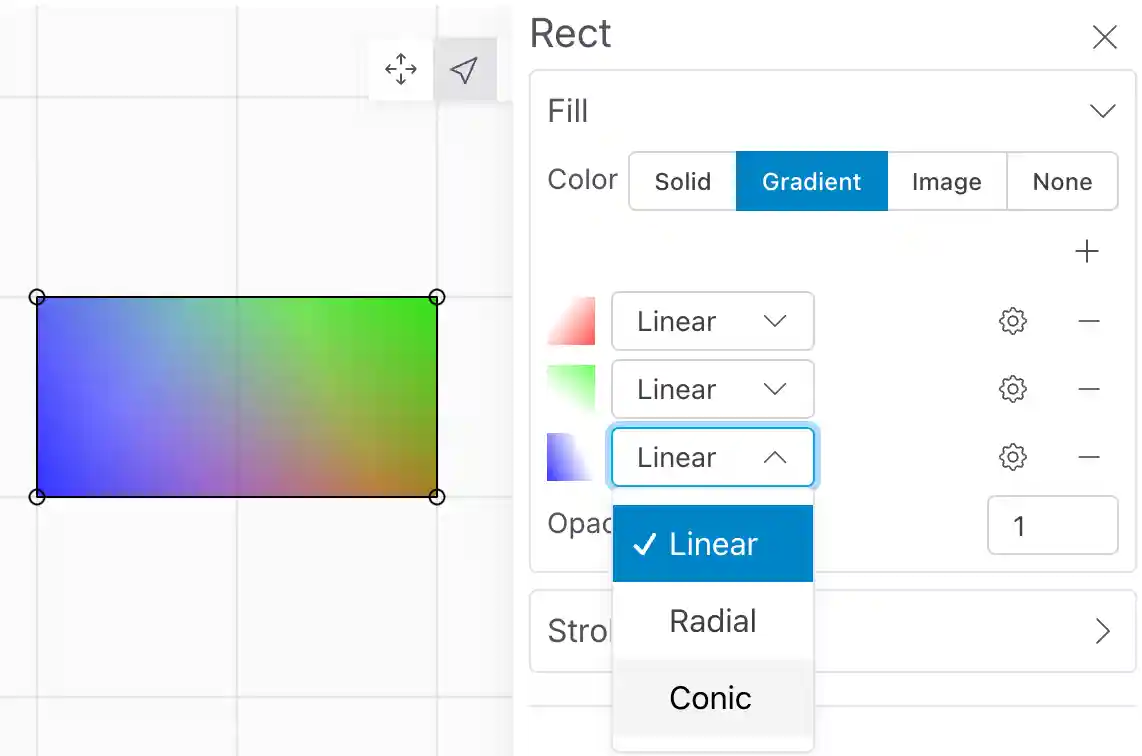The width and height of the screenshot is (1142, 756).
Task: Remove the blue gradient with minus icon
Action: (x=1089, y=457)
